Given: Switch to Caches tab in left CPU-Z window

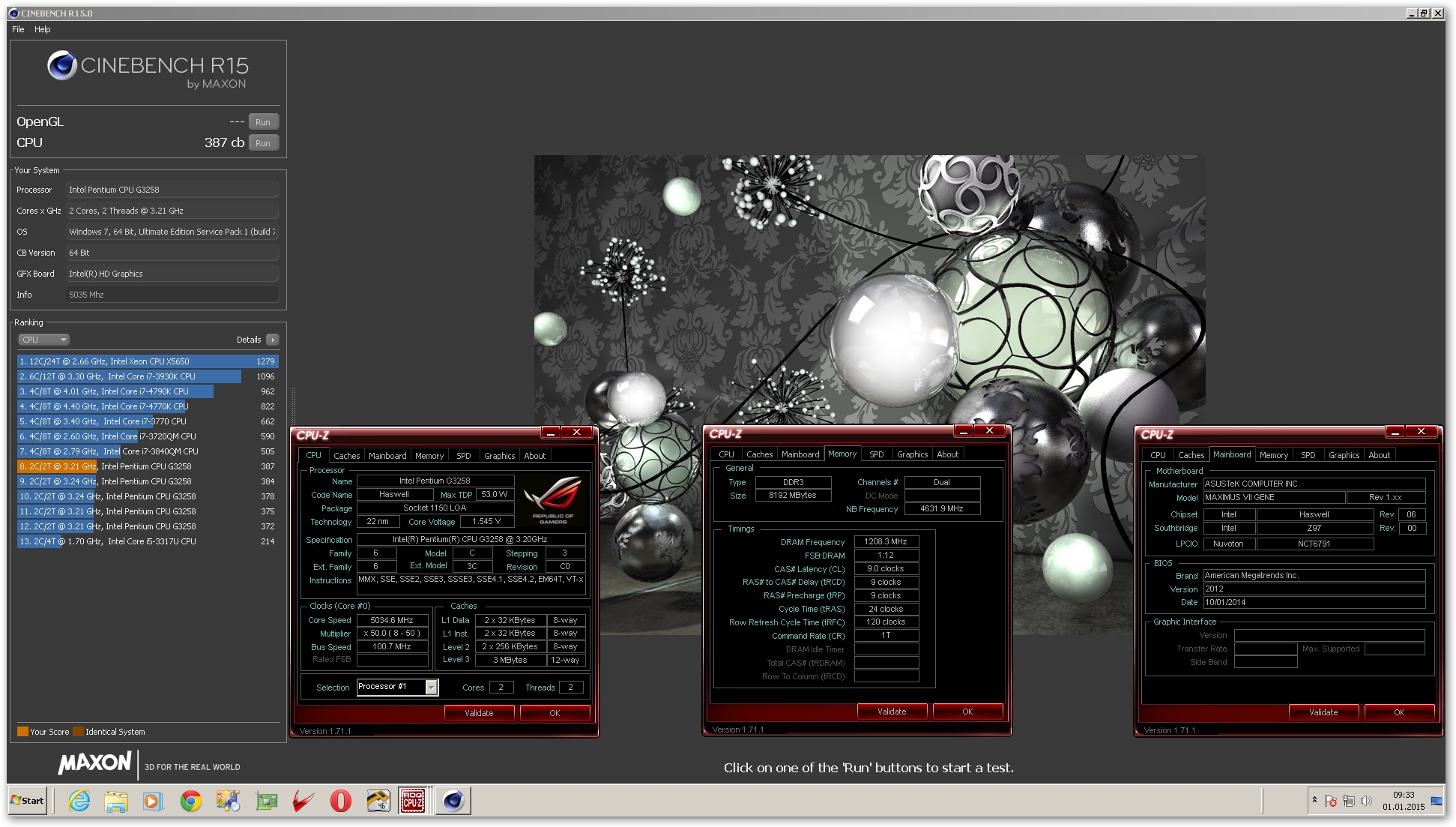Looking at the screenshot, I should pos(346,456).
